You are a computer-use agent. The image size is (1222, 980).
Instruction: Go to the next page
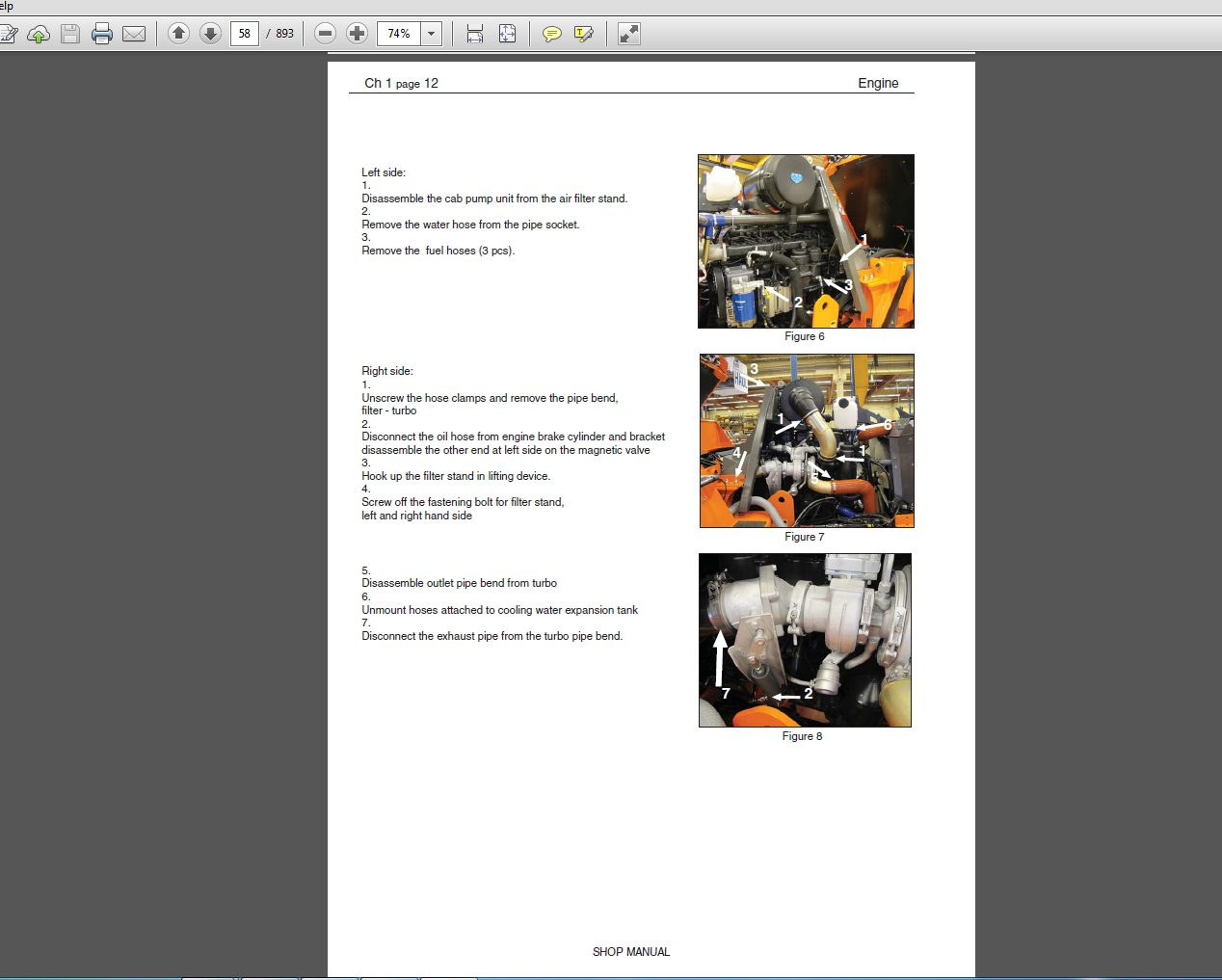[210, 33]
